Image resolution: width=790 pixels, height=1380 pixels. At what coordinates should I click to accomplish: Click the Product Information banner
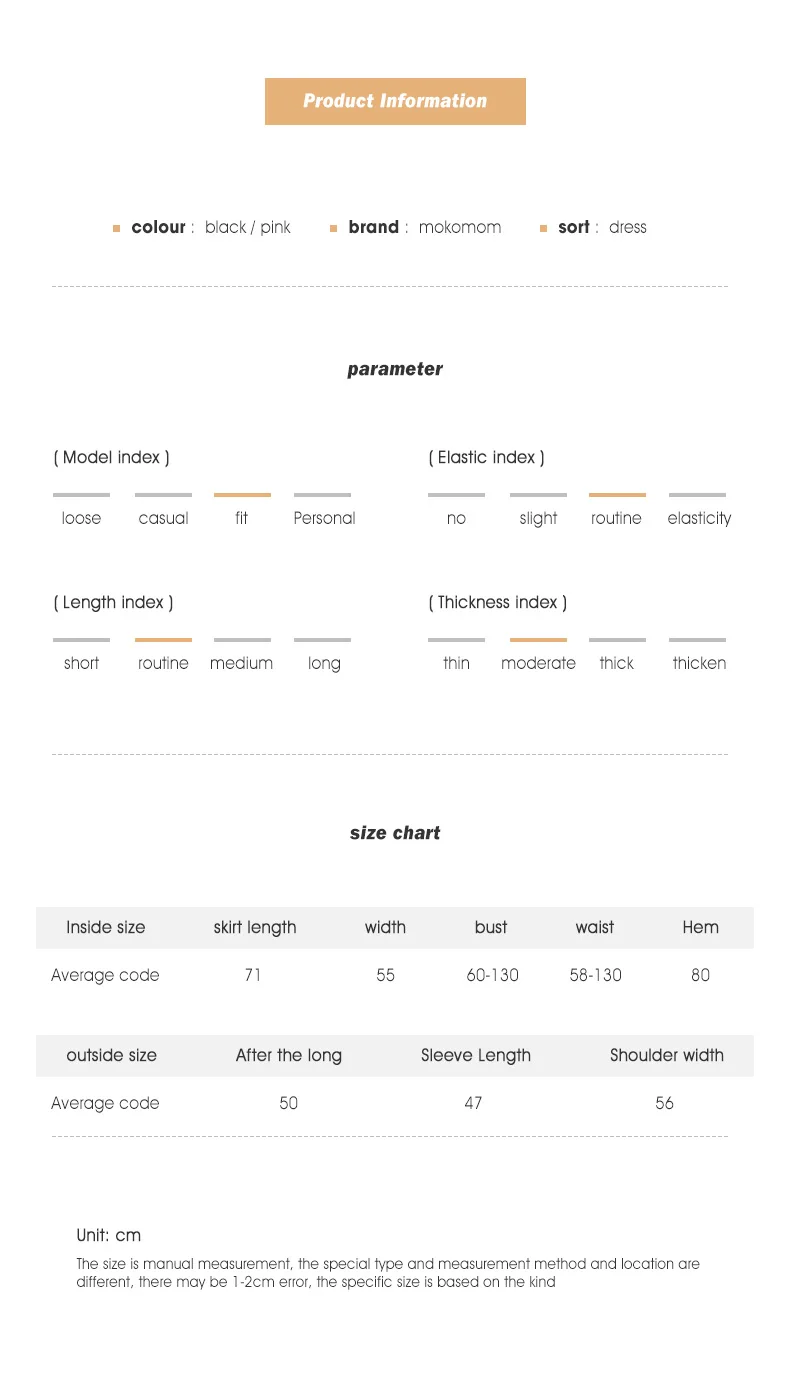(395, 101)
